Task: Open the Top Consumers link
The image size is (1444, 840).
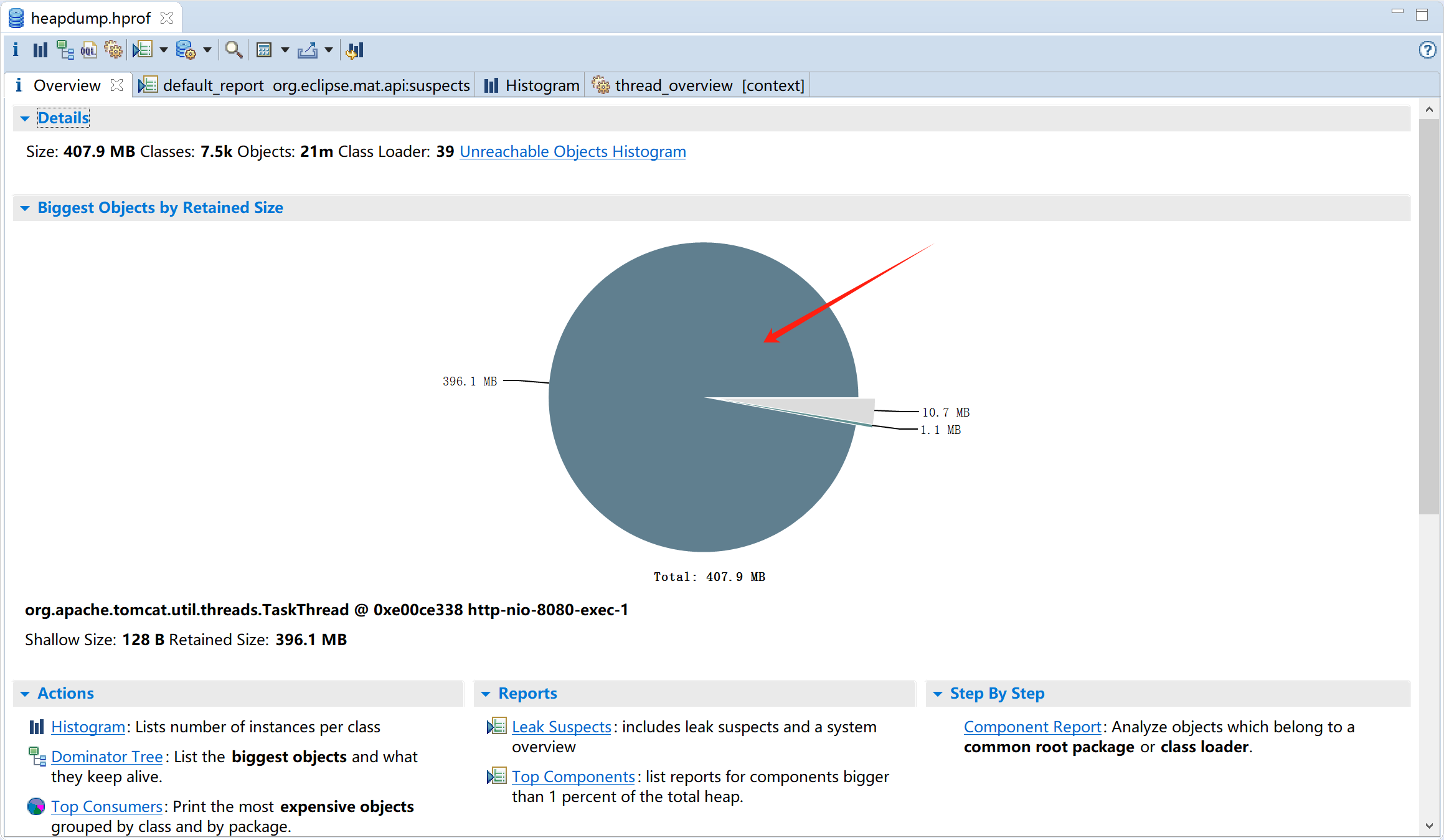Action: click(x=106, y=806)
